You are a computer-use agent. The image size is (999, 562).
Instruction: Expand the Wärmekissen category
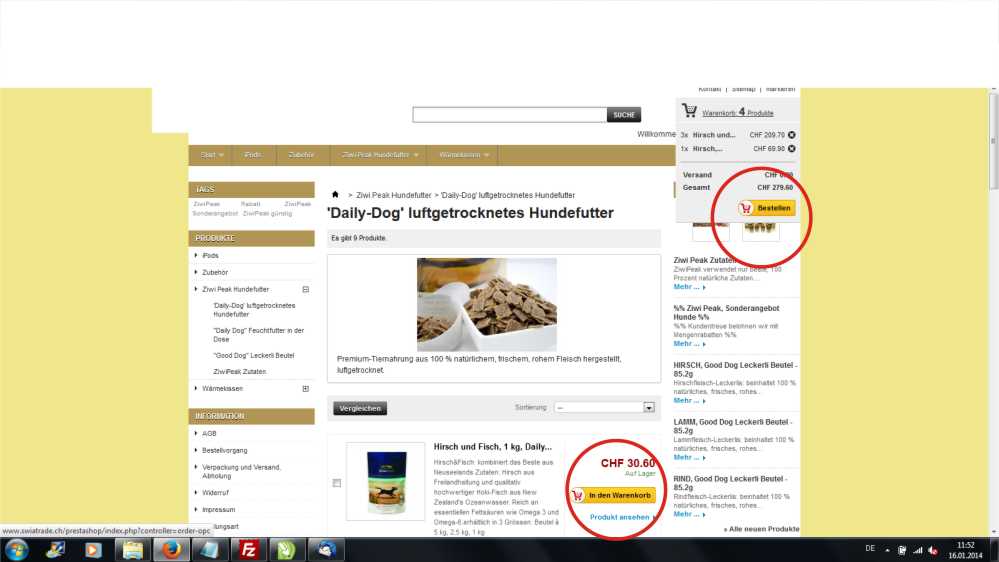click(x=306, y=389)
